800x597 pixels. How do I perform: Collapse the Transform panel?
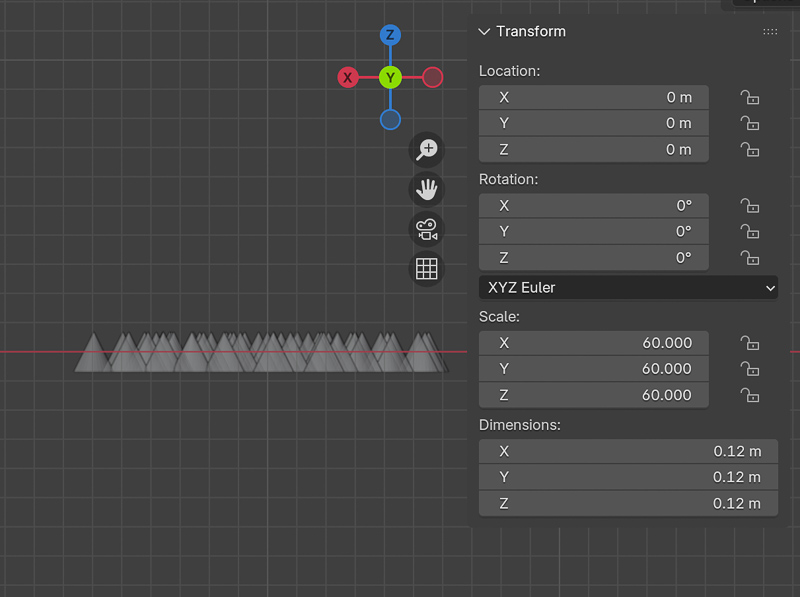(485, 32)
